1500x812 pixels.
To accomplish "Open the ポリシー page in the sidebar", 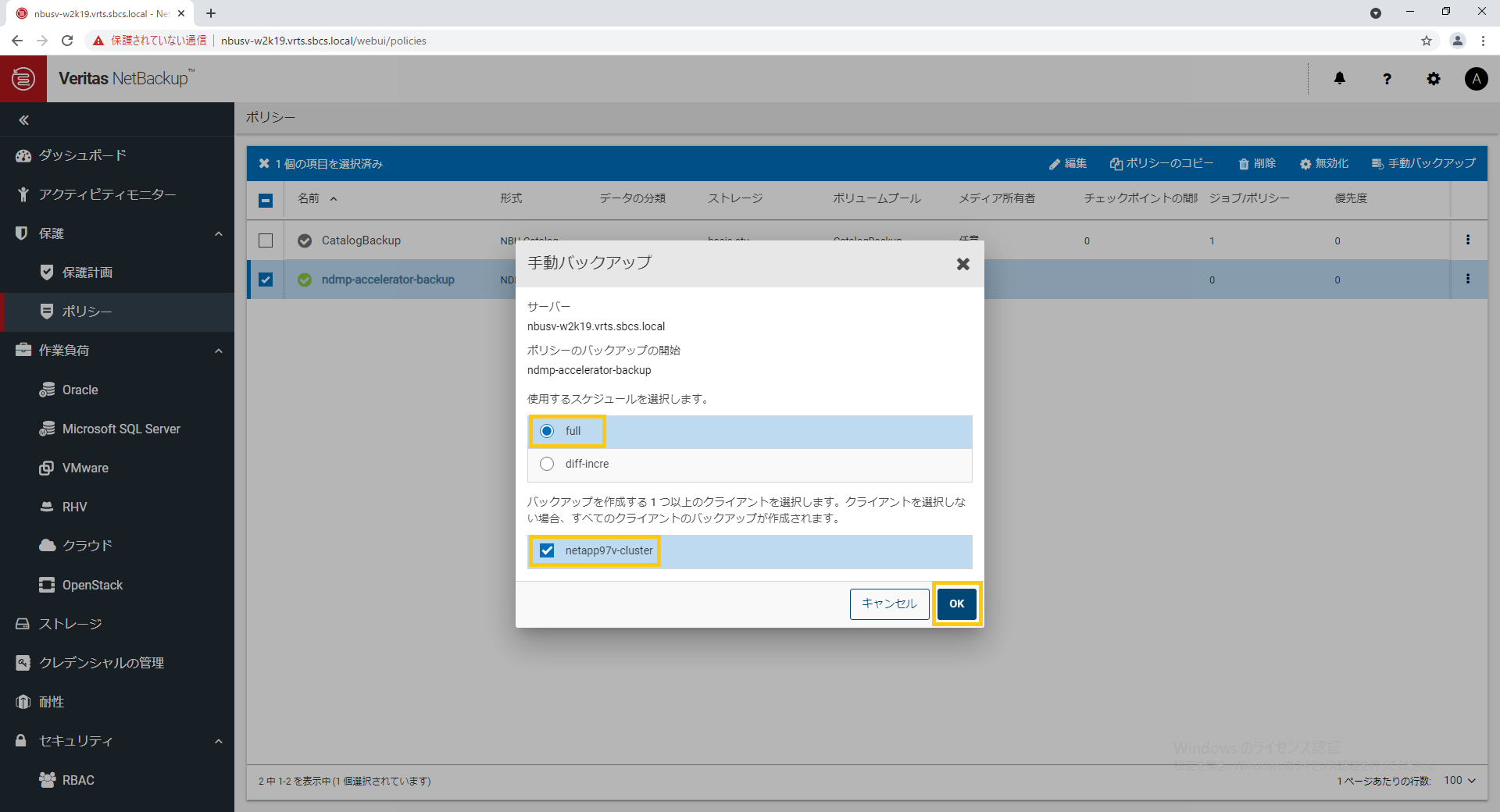I will [x=117, y=312].
